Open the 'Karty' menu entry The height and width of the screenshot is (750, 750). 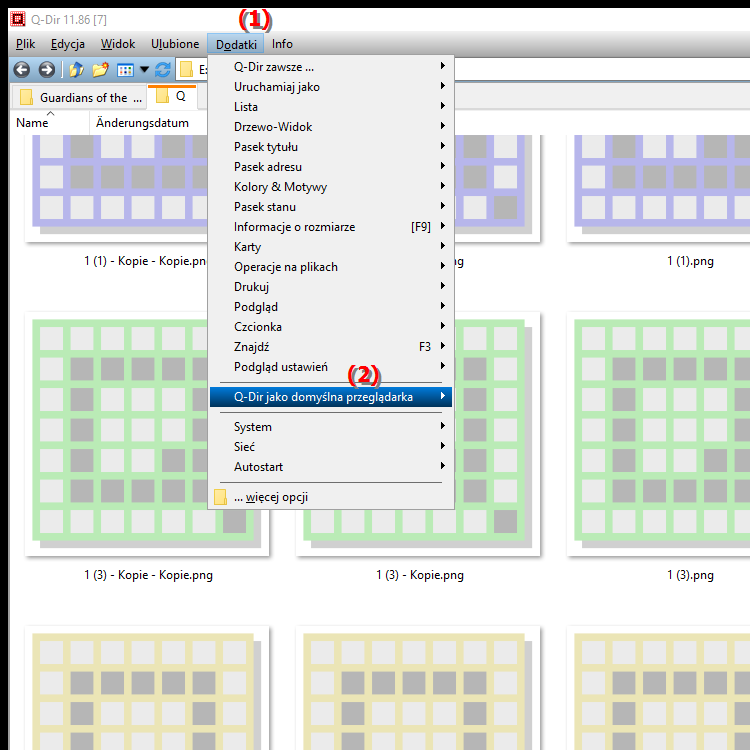pyautogui.click(x=331, y=247)
